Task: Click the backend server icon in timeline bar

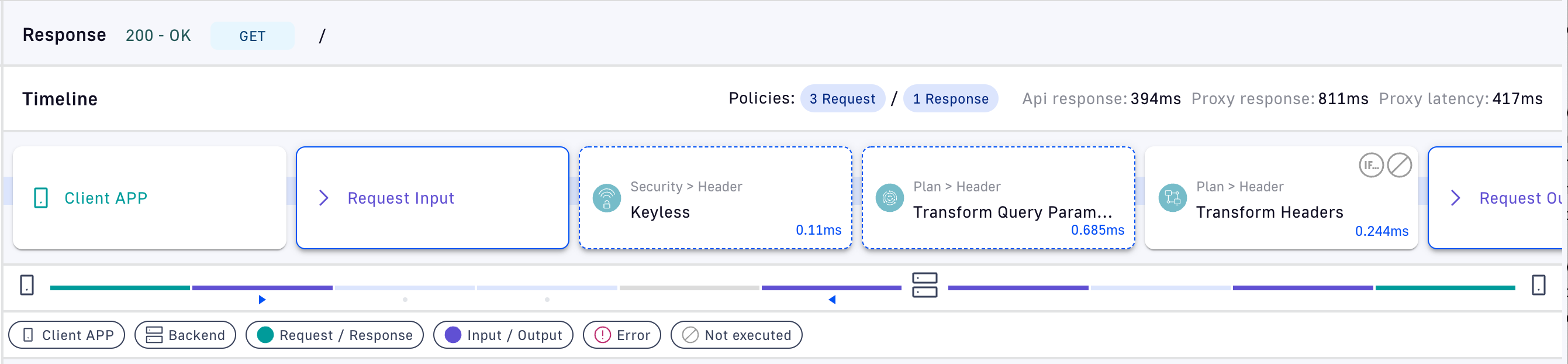Action: click(924, 285)
